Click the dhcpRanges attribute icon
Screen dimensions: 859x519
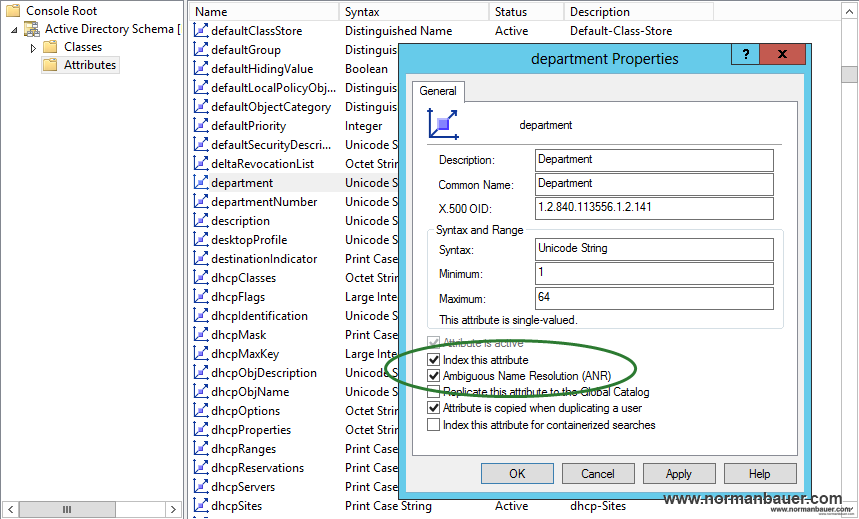[x=201, y=448]
